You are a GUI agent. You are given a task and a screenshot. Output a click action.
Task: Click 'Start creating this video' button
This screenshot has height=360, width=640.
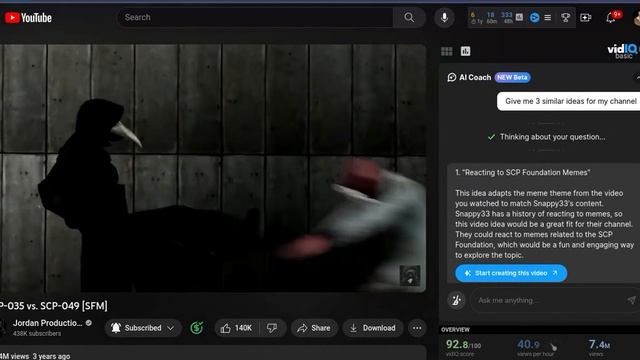(x=511, y=273)
